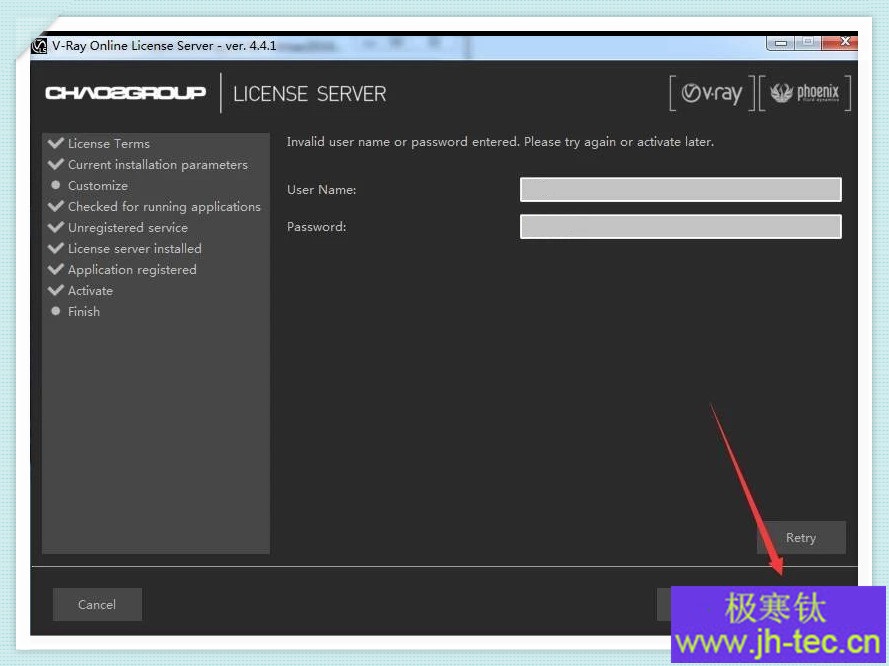Image resolution: width=889 pixels, height=666 pixels.
Task: Click the checkmark beside License Terms
Action: (56, 143)
